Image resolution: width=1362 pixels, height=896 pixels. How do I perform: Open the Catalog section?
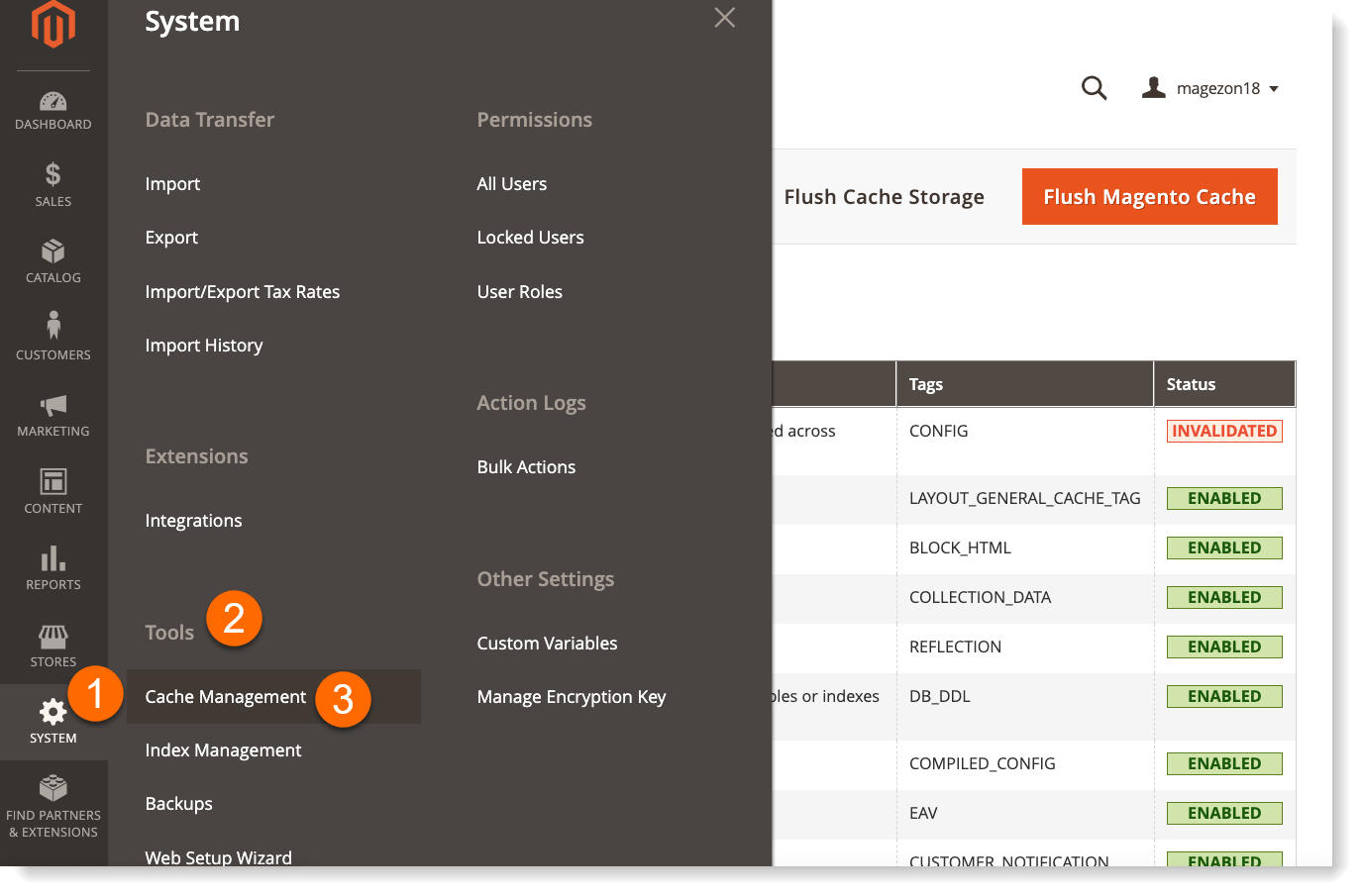52,260
